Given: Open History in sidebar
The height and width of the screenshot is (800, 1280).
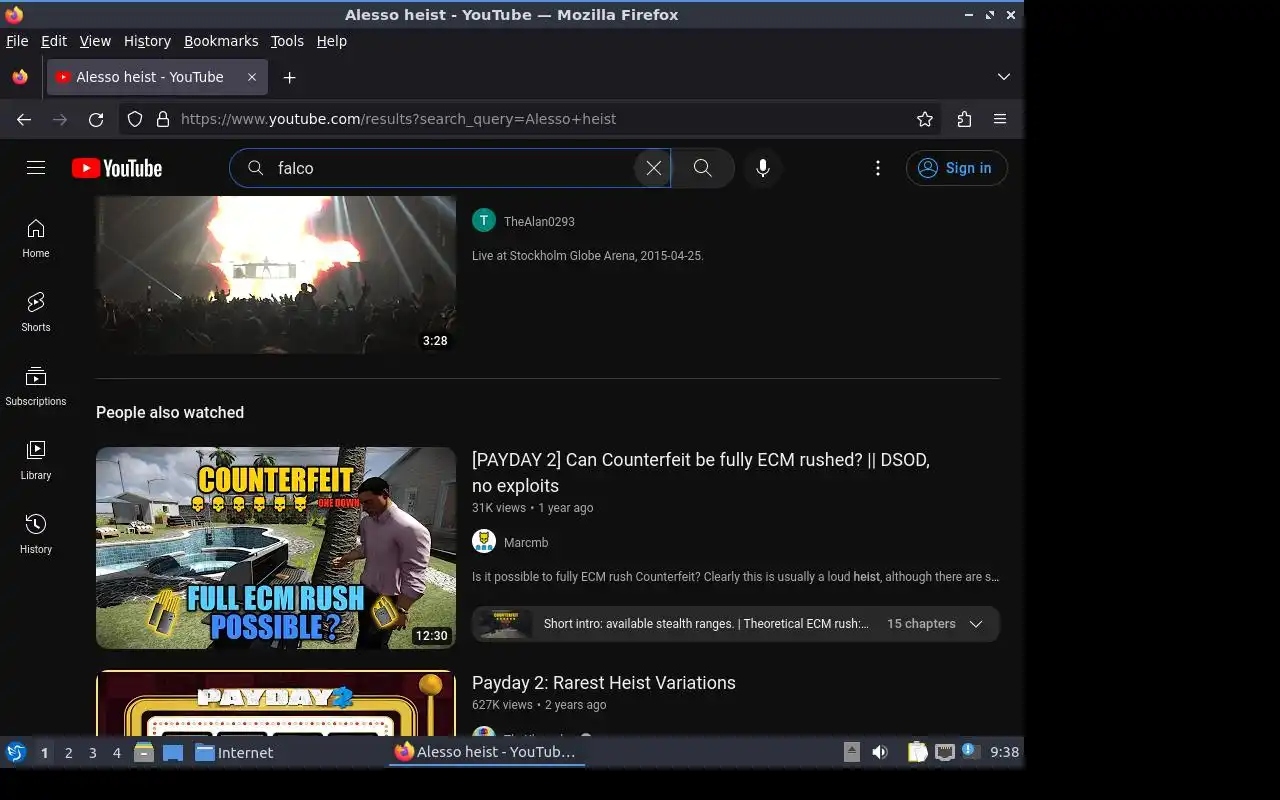Looking at the screenshot, I should tap(36, 535).
